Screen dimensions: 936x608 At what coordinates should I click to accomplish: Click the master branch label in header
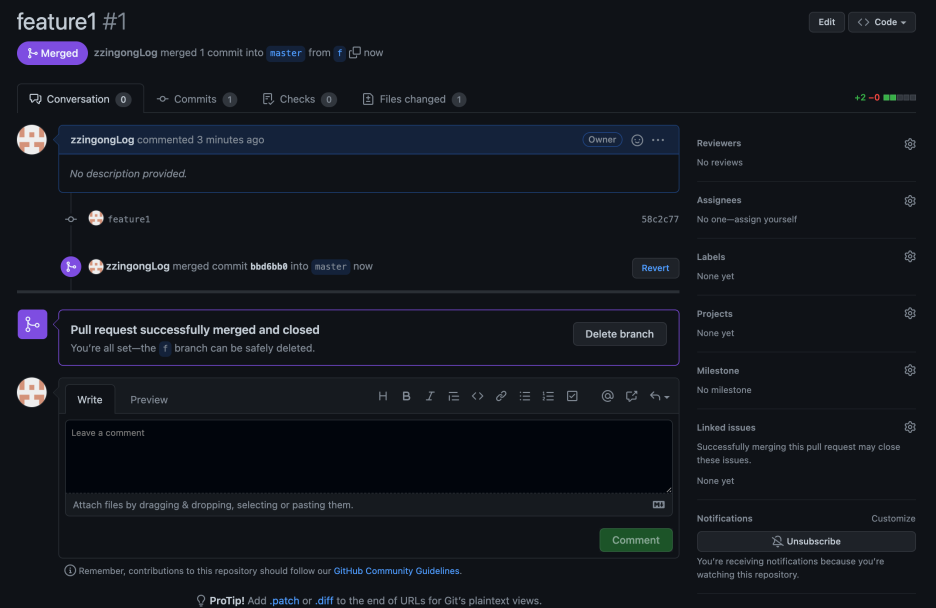pos(285,53)
